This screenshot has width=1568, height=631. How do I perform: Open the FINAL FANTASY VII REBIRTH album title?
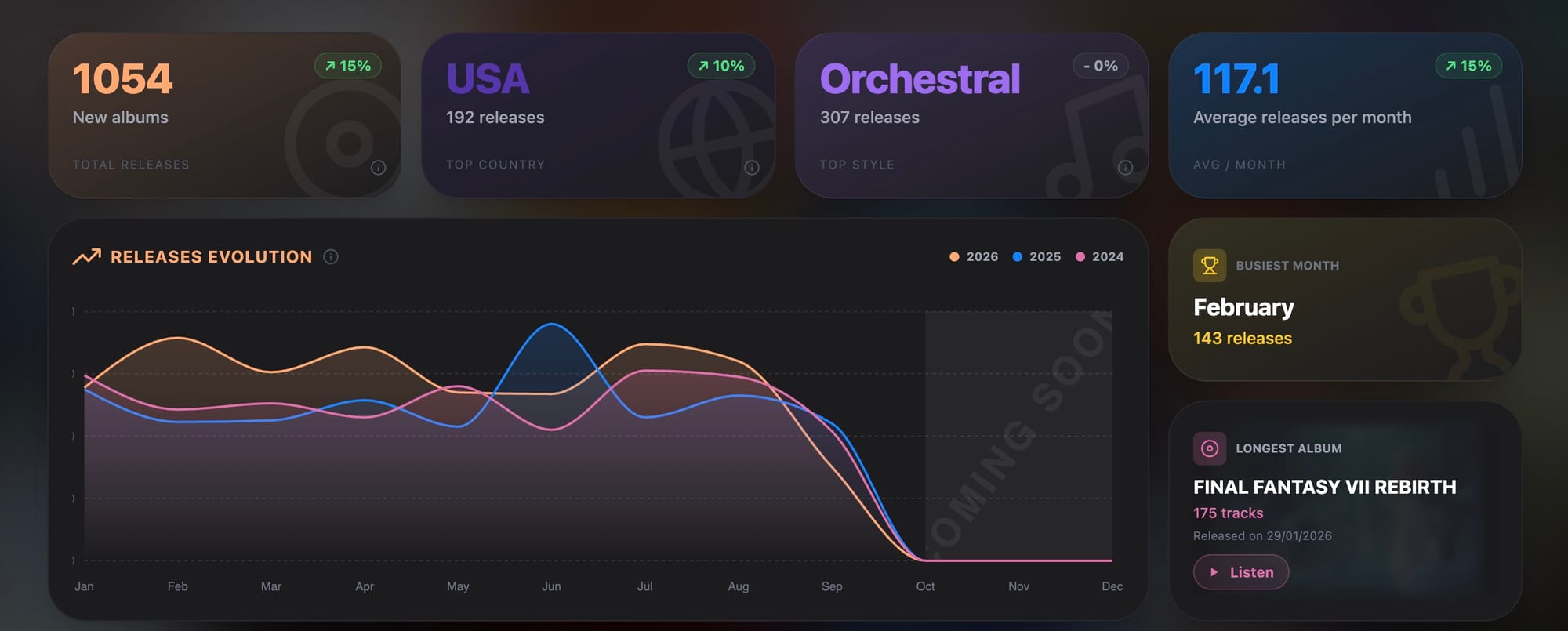[x=1324, y=487]
